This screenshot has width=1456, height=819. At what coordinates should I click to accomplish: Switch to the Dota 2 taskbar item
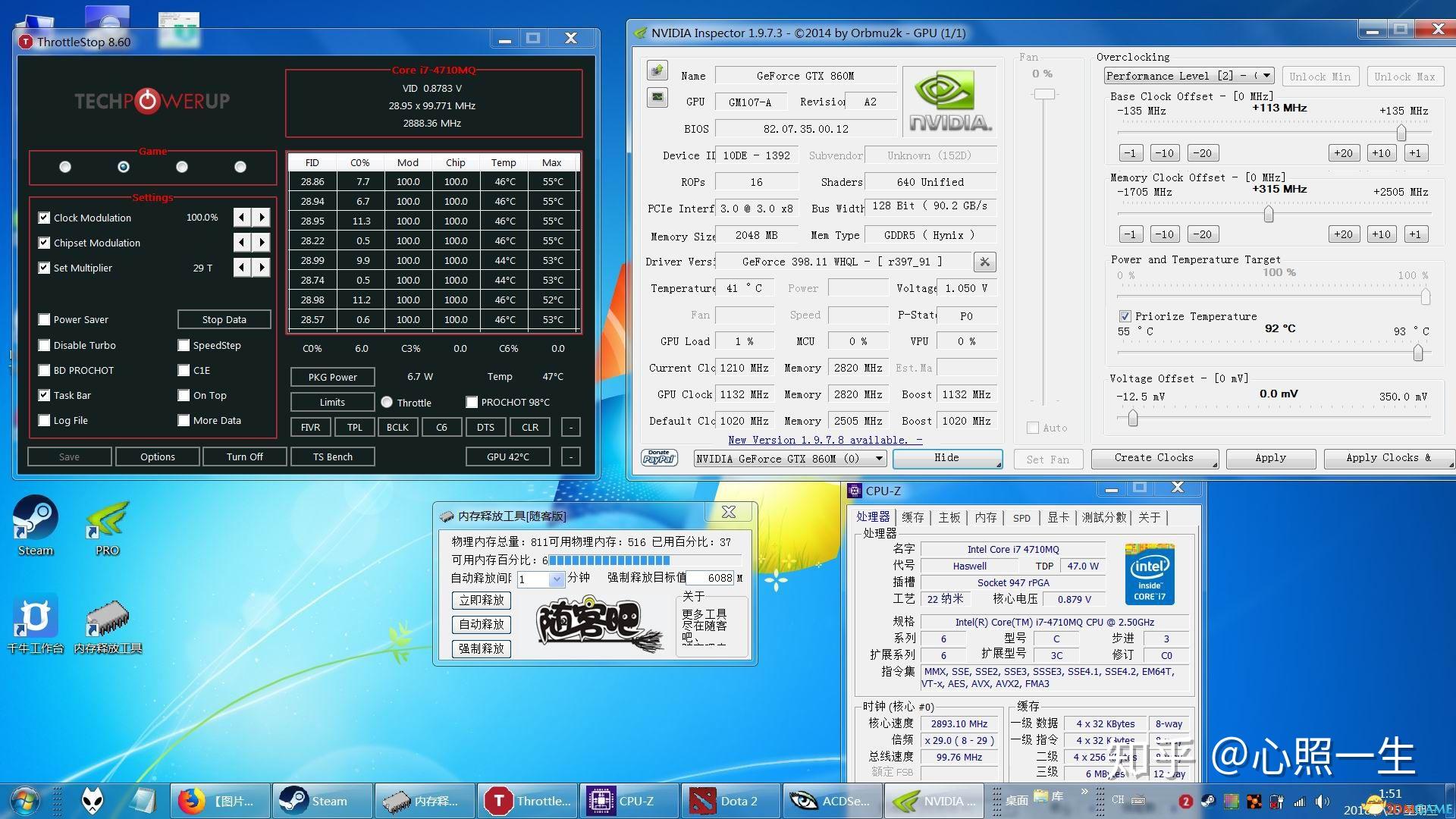tap(732, 801)
